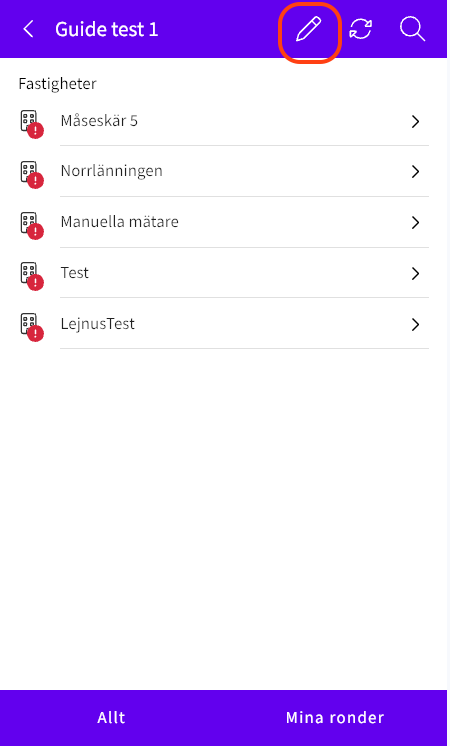Switch to the Mina ronder tab
This screenshot has width=450, height=746.
[x=335, y=717]
